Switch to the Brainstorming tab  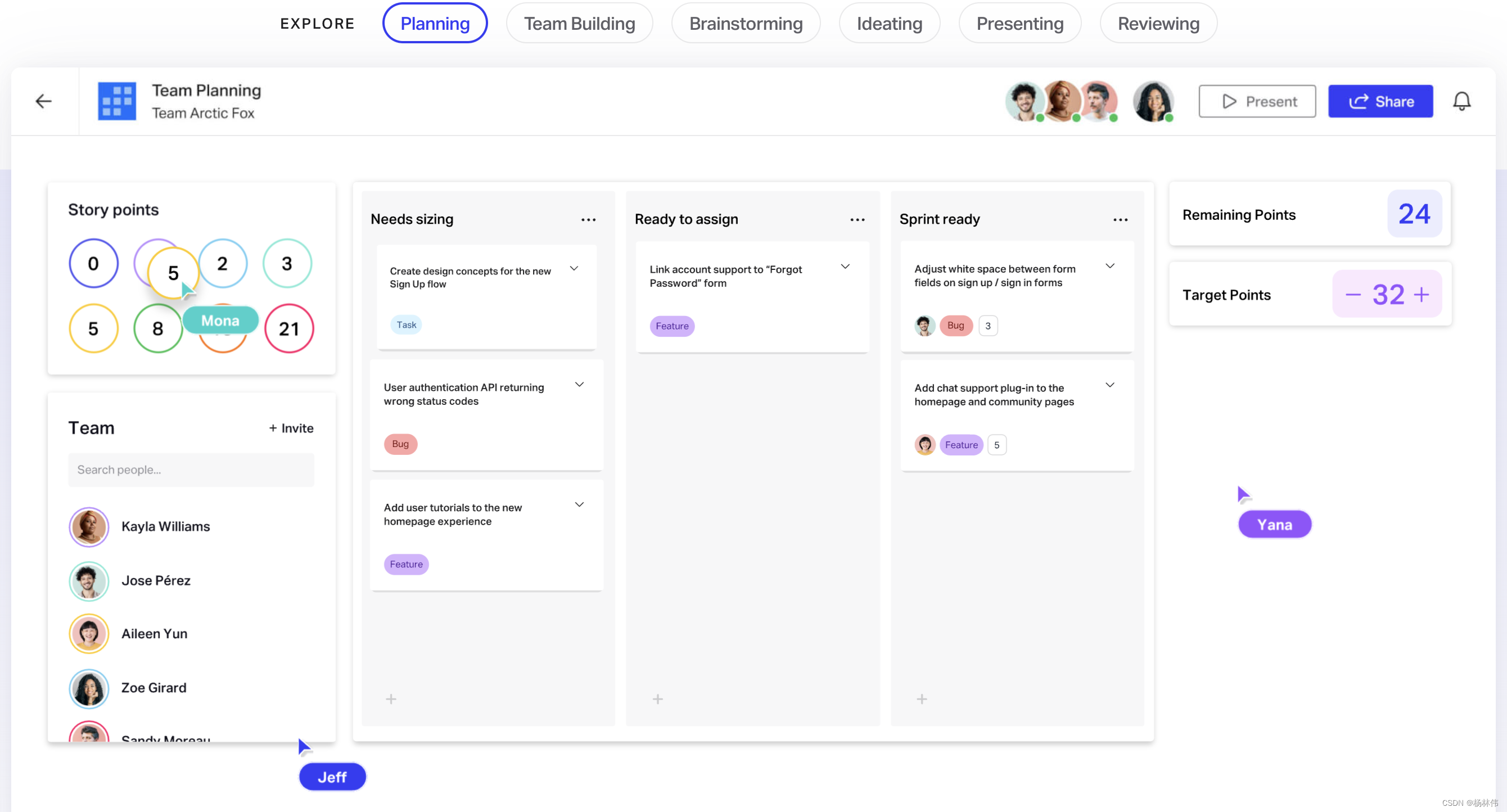tap(745, 24)
